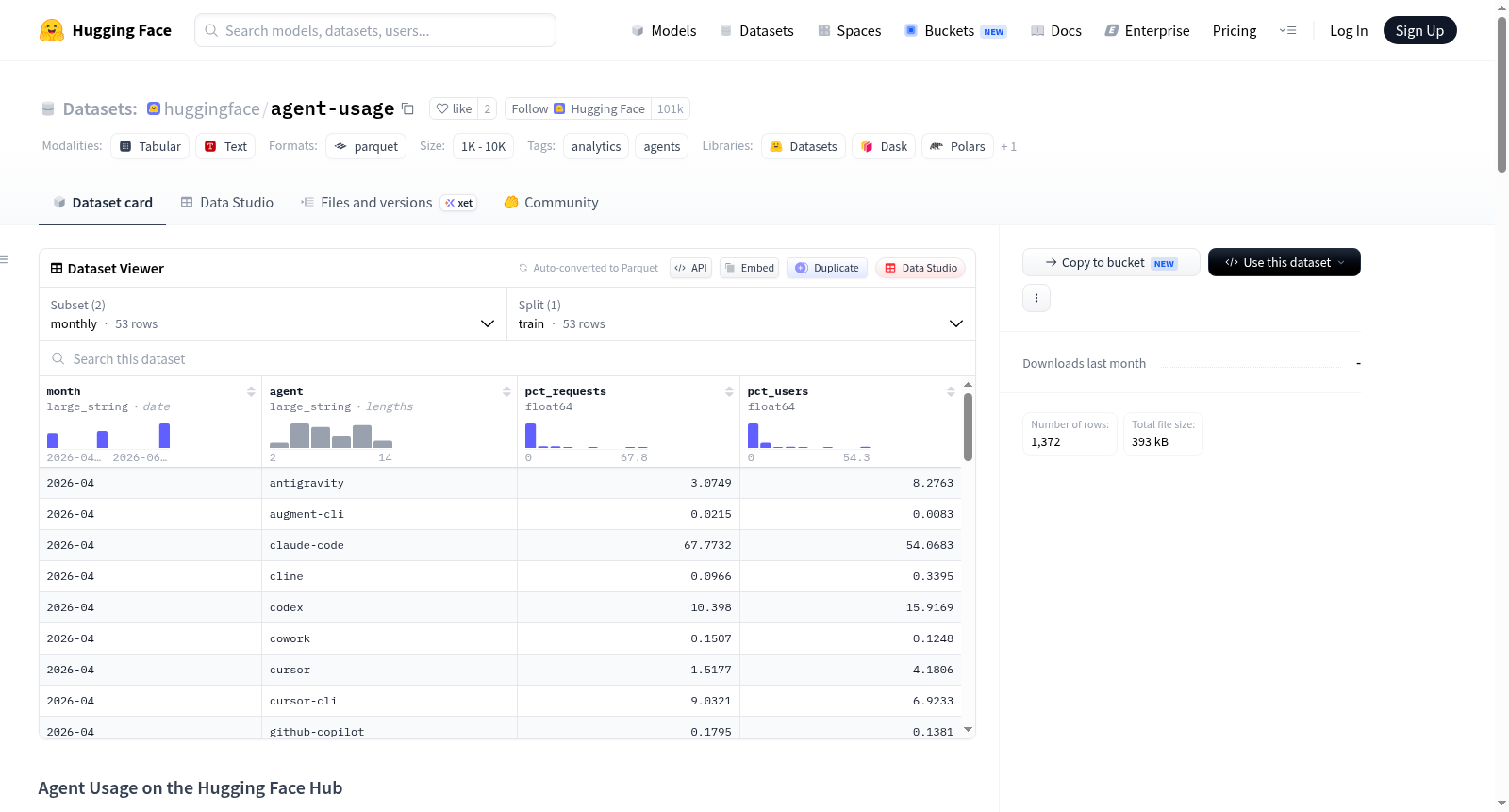Click the 1K - 10K size tag
The width and height of the screenshot is (1509, 812).
(x=484, y=146)
